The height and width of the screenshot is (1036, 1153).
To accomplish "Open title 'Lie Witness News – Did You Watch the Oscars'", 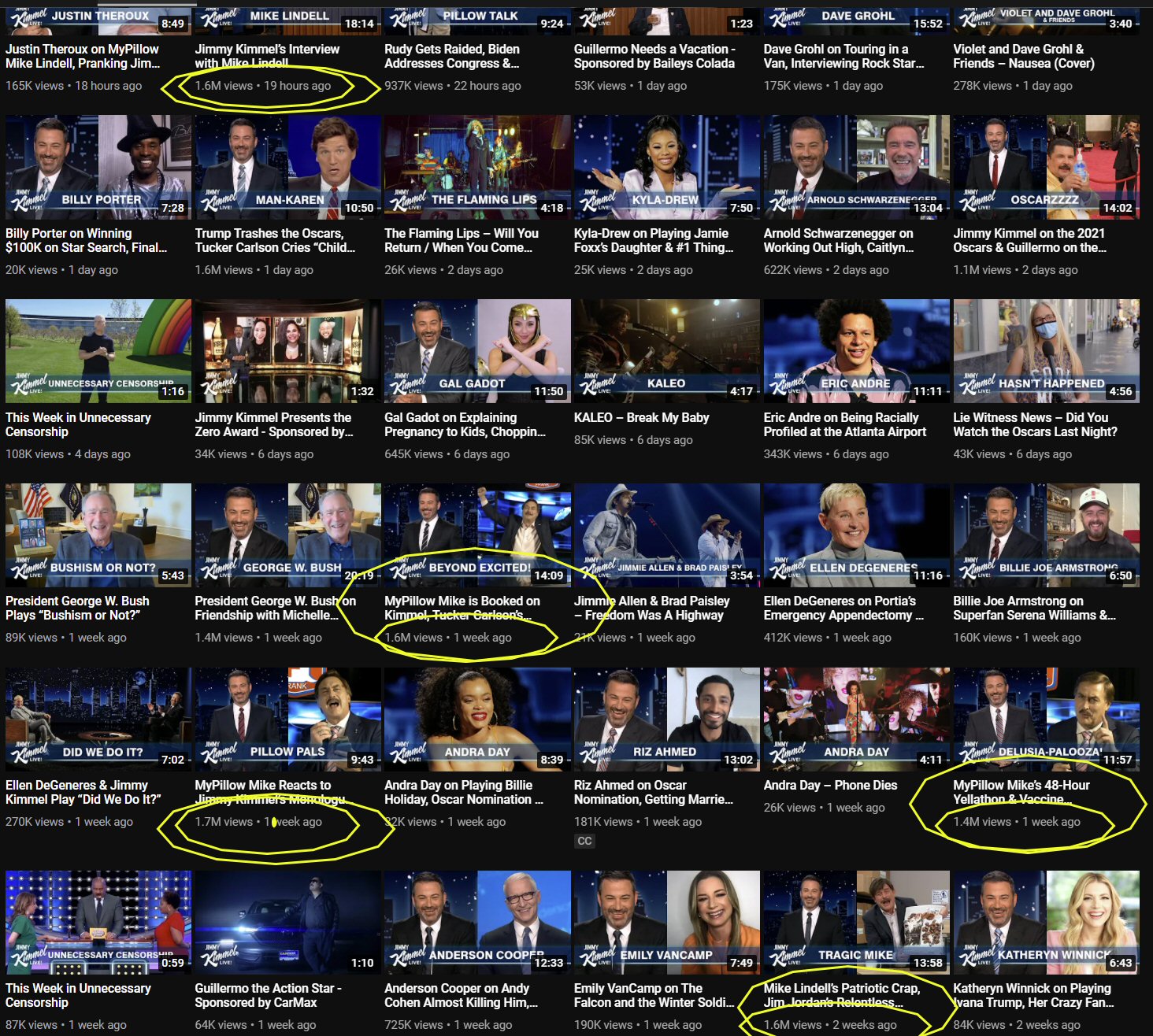I will coord(1036,424).
